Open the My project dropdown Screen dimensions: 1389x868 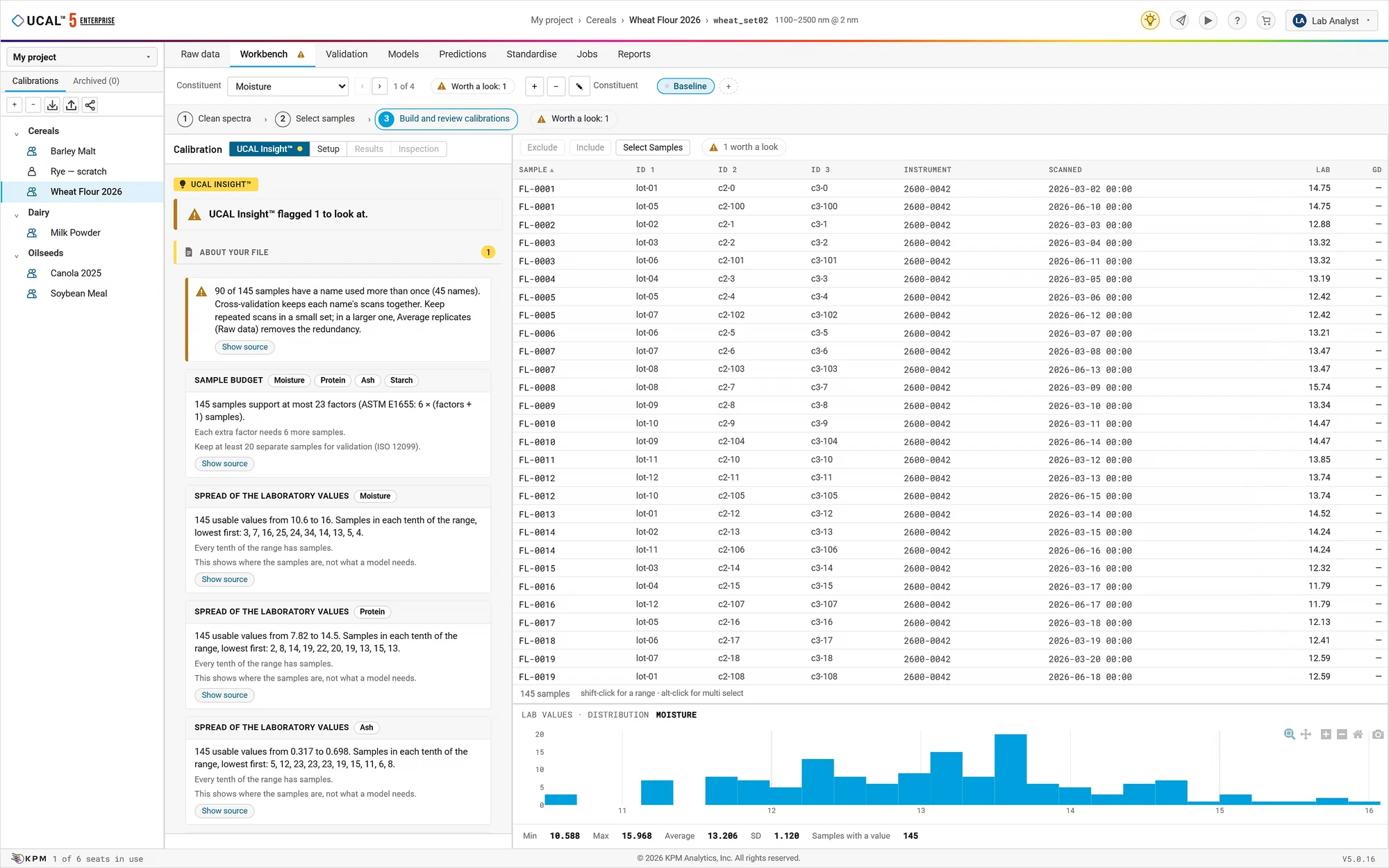click(82, 57)
